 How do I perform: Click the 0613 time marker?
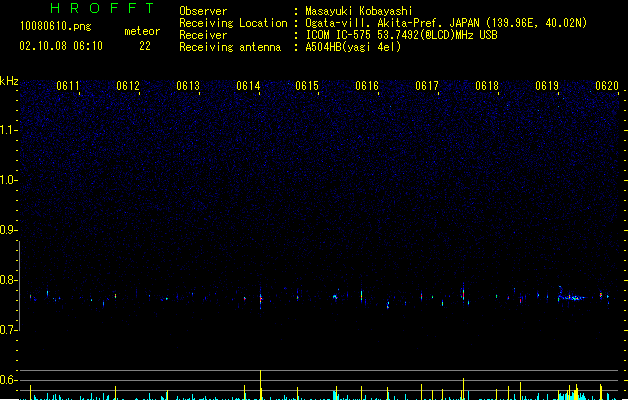pyautogui.click(x=188, y=86)
